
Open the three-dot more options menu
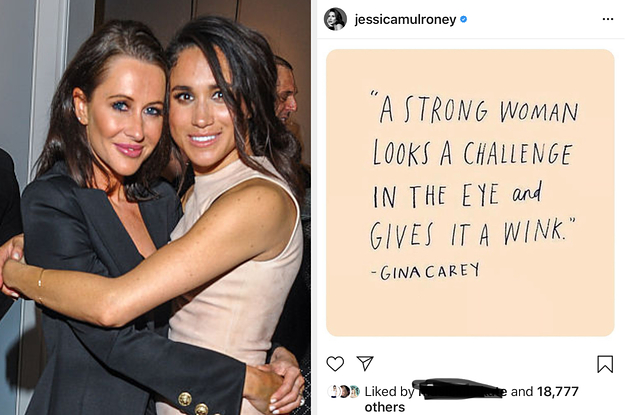point(608,19)
